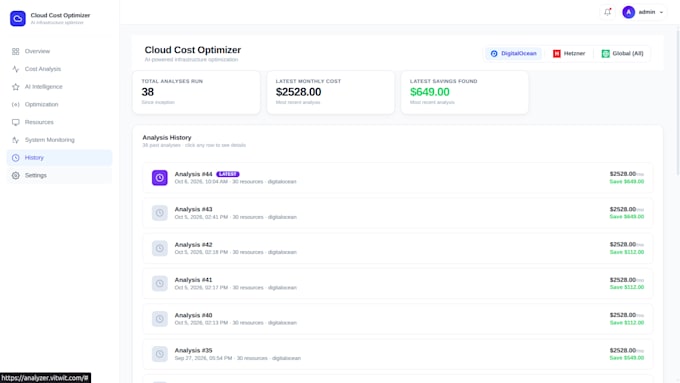The image size is (680, 383).
Task: Open Resources page
Action: [59, 122]
